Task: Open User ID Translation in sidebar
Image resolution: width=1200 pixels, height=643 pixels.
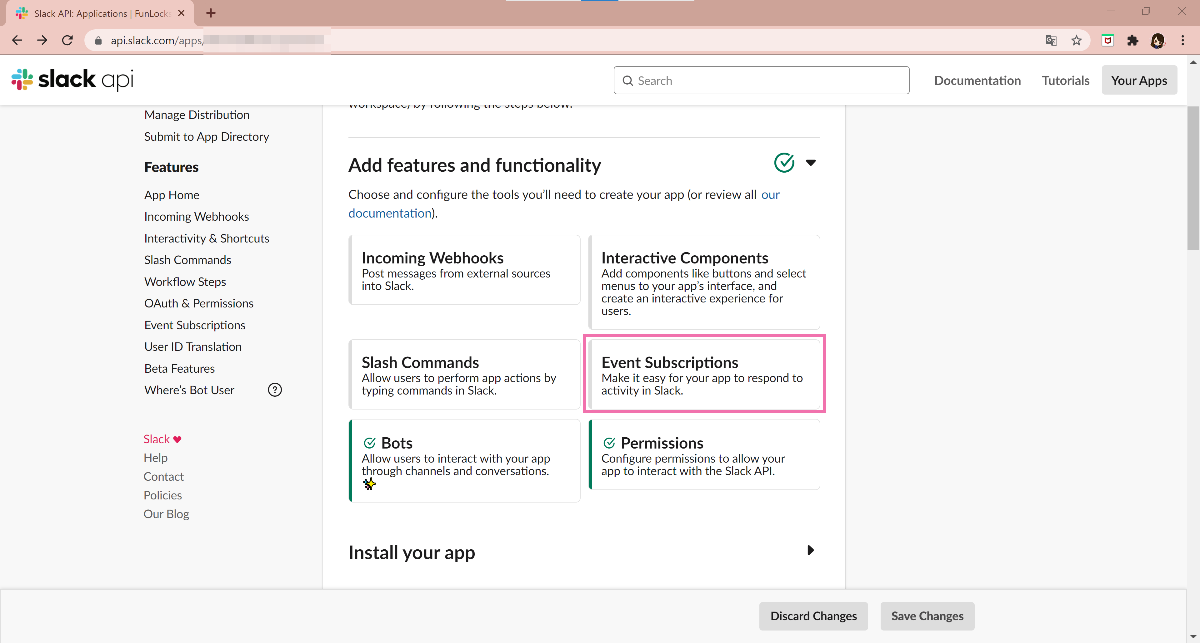Action: coord(193,347)
